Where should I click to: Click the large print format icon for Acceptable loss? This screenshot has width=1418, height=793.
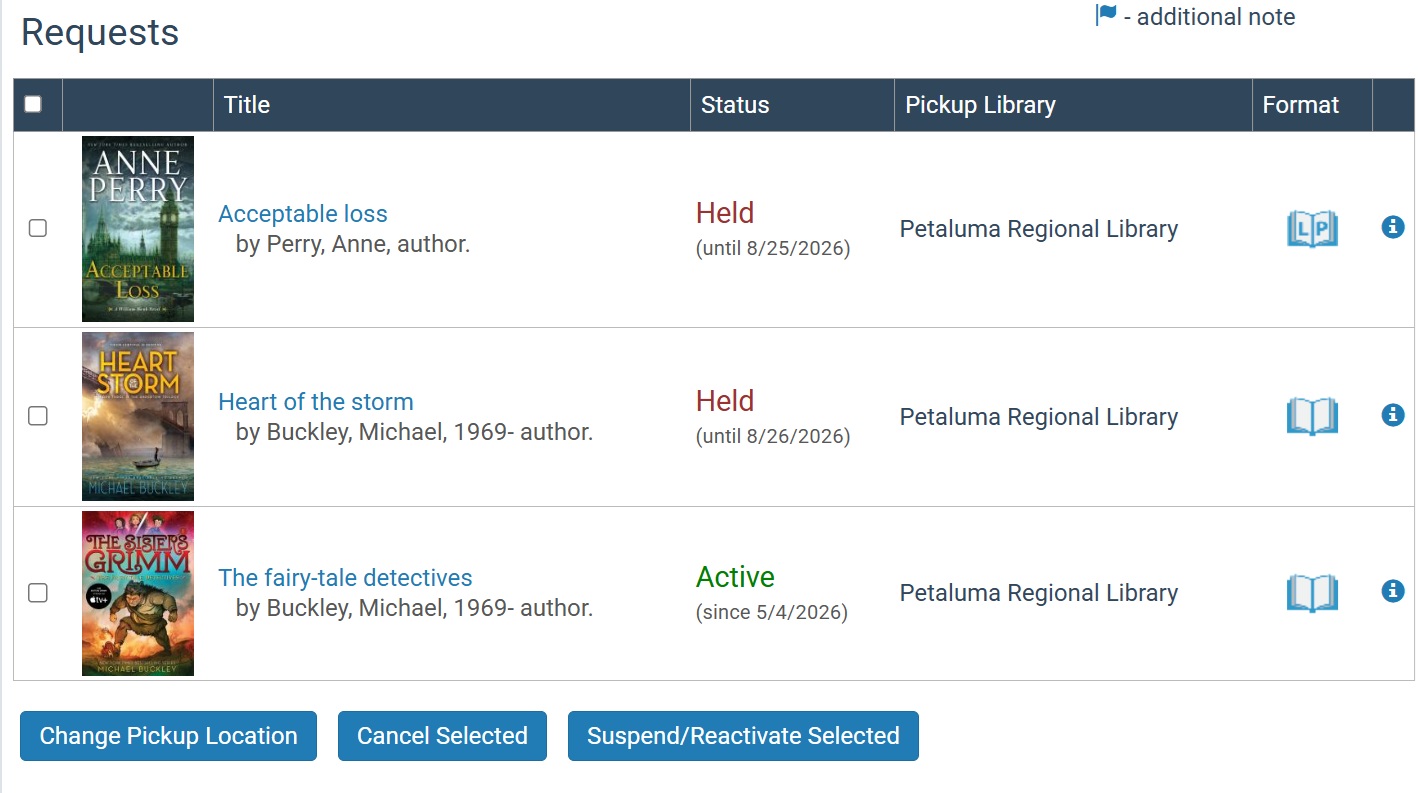(1312, 229)
